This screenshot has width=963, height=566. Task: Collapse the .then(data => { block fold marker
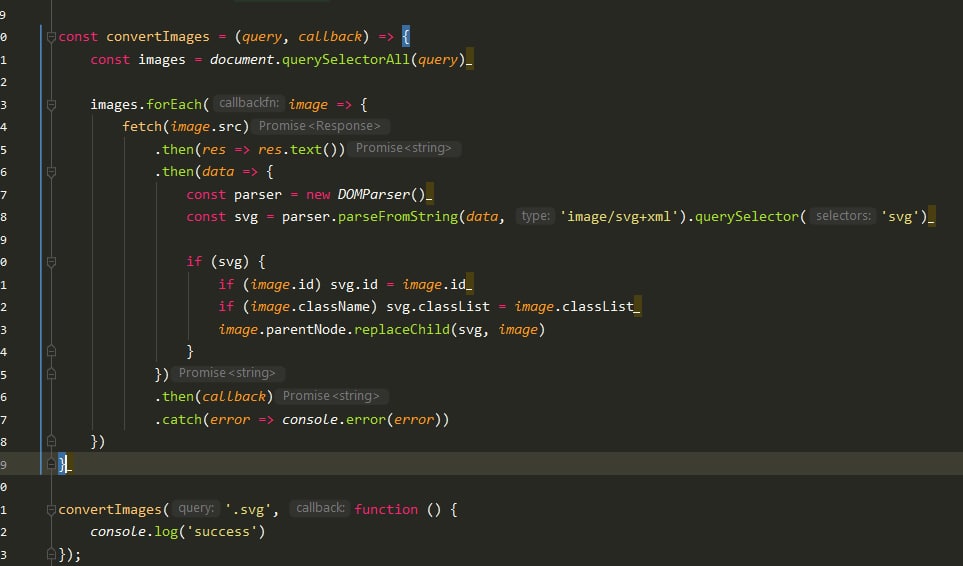pos(52,173)
